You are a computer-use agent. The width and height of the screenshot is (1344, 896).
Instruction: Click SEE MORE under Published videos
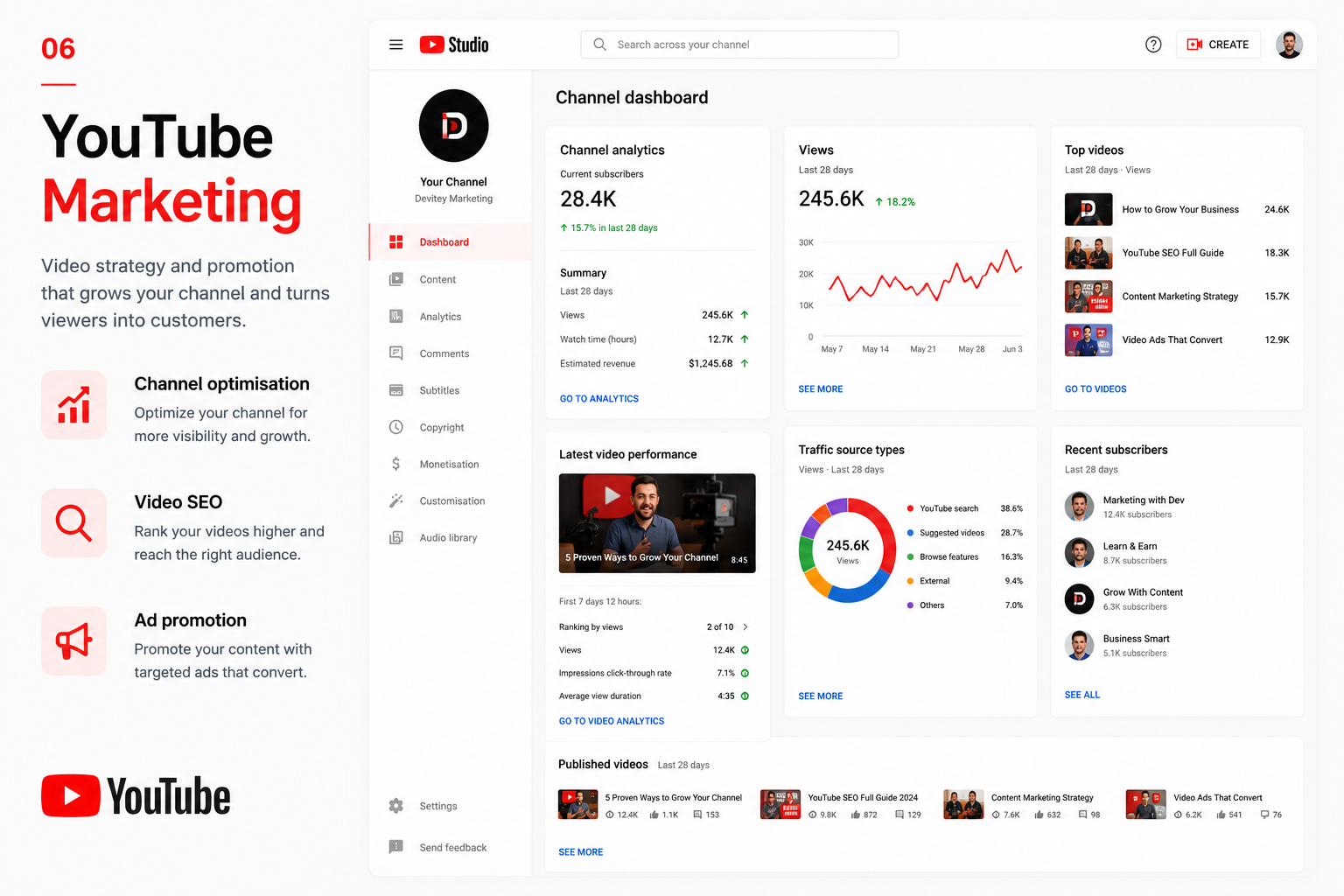(x=581, y=852)
